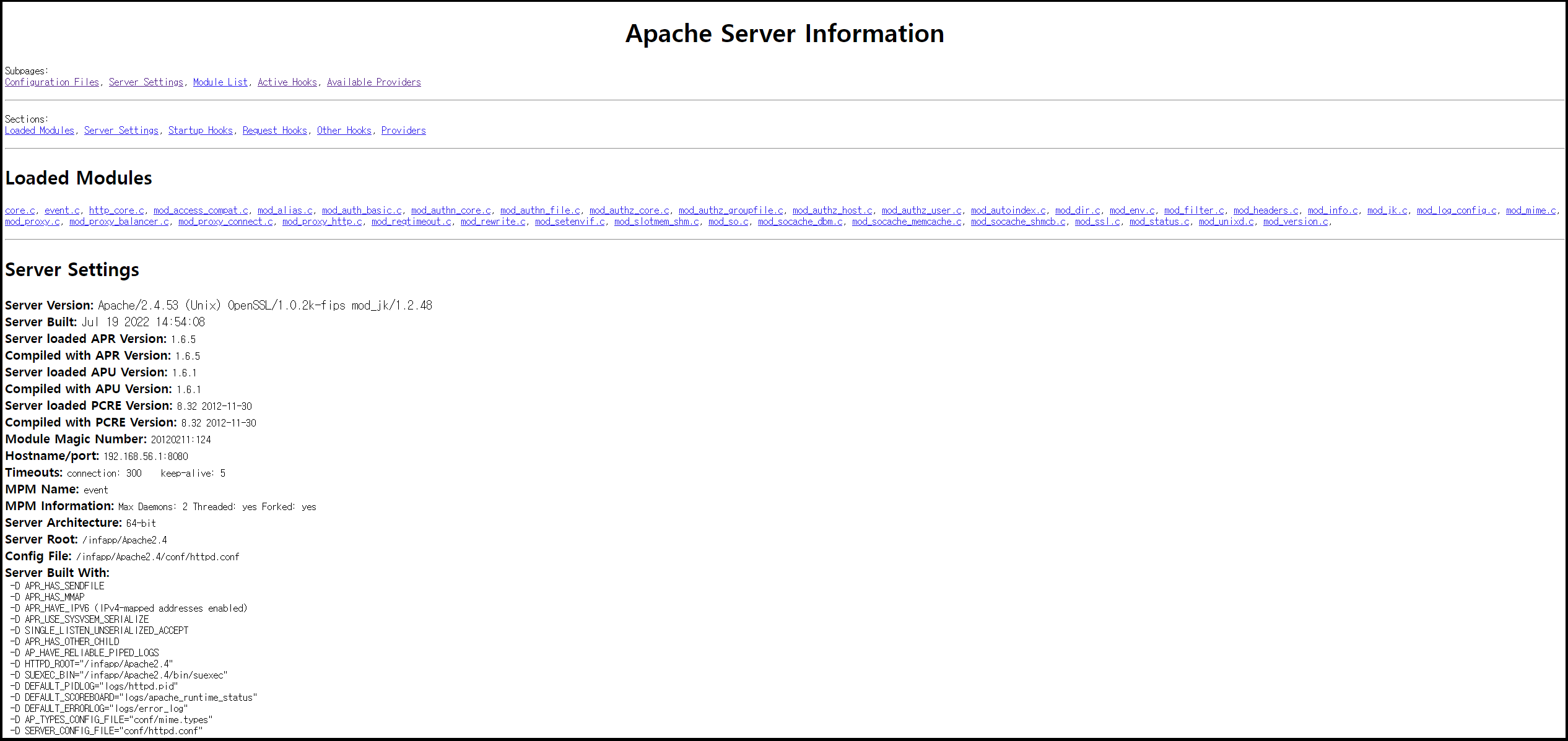View the mod_proxy_balancer.c module

119,222
